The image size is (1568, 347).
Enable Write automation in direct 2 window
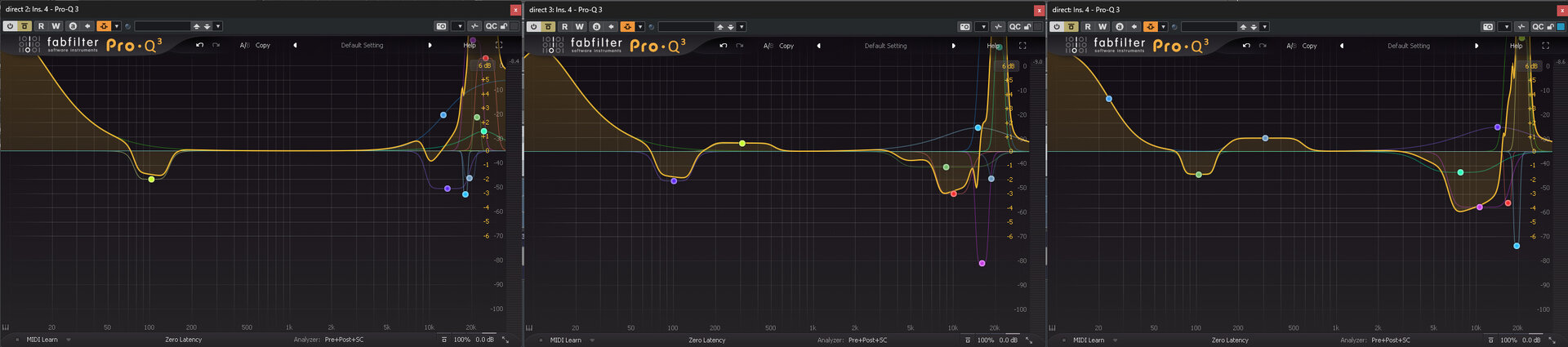[x=56, y=26]
